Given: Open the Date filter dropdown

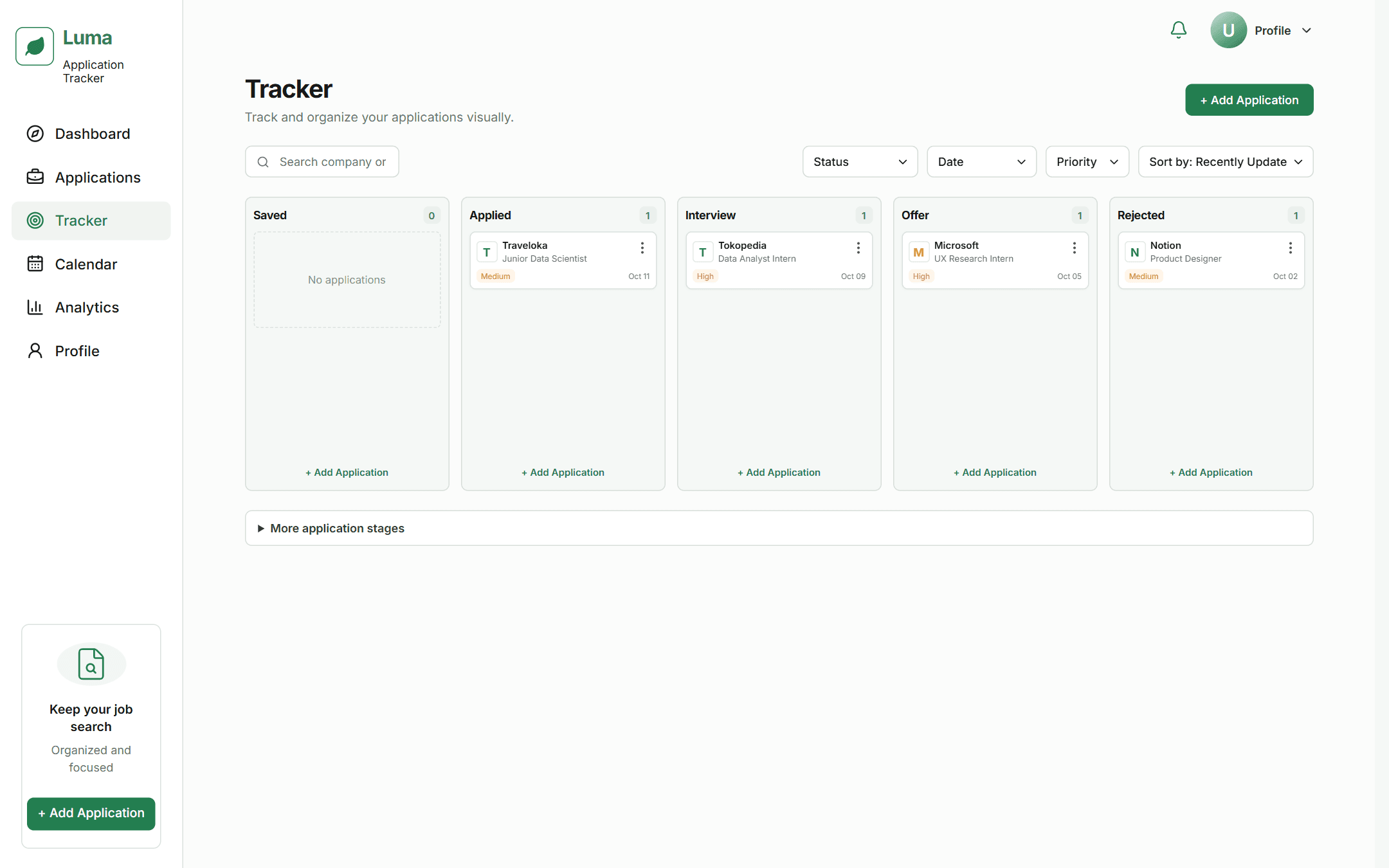Looking at the screenshot, I should 981,162.
